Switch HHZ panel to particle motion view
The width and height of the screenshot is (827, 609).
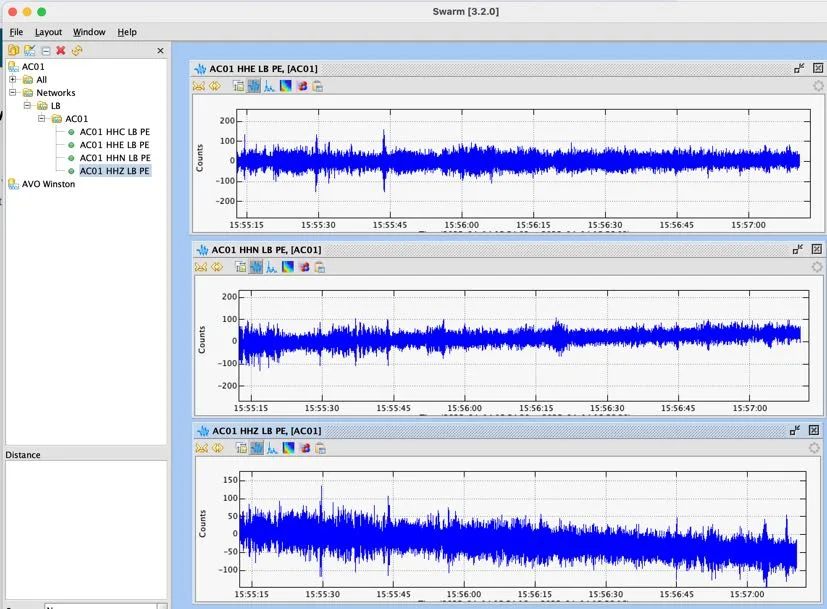tap(305, 448)
